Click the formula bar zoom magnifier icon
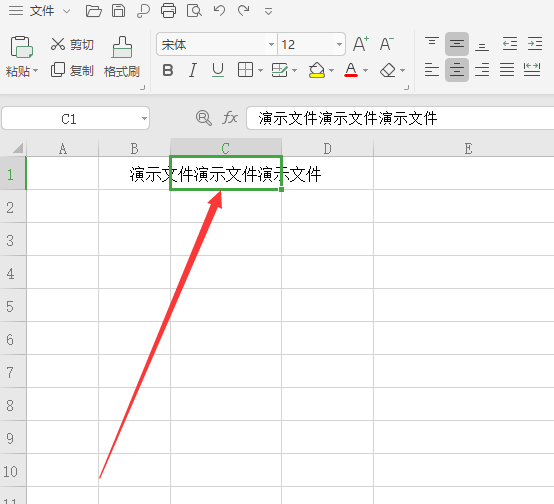The height and width of the screenshot is (504, 554). click(204, 118)
